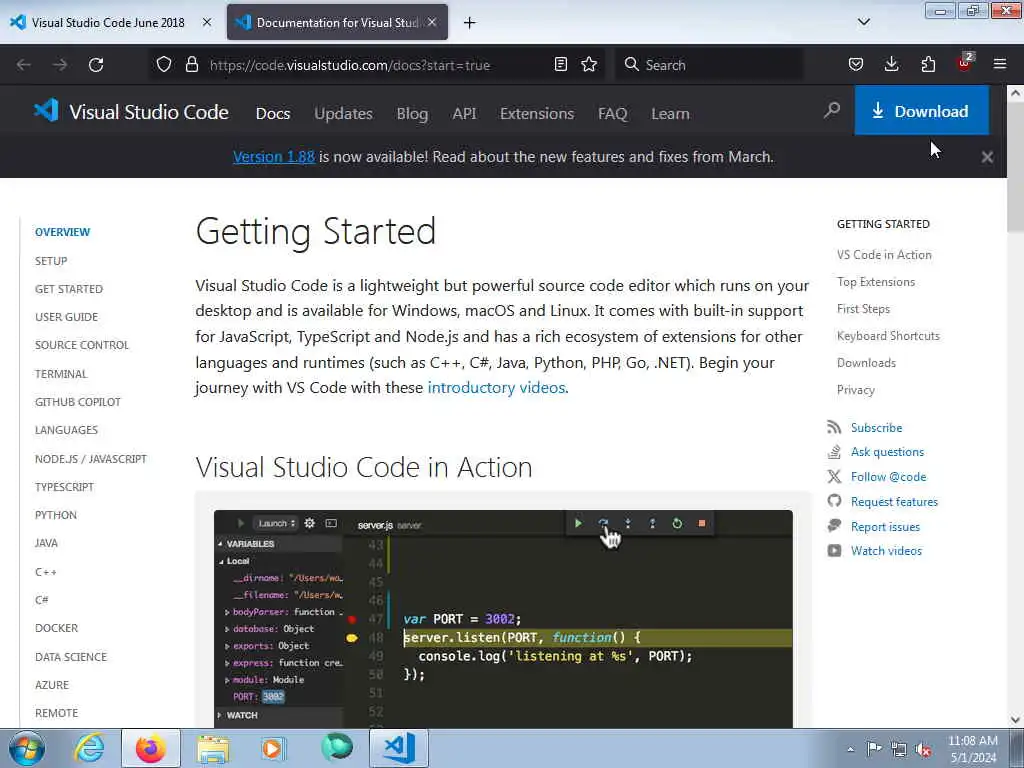The width and height of the screenshot is (1024, 768).
Task: Click the scrollbar down arrow
Action: tap(1015, 719)
